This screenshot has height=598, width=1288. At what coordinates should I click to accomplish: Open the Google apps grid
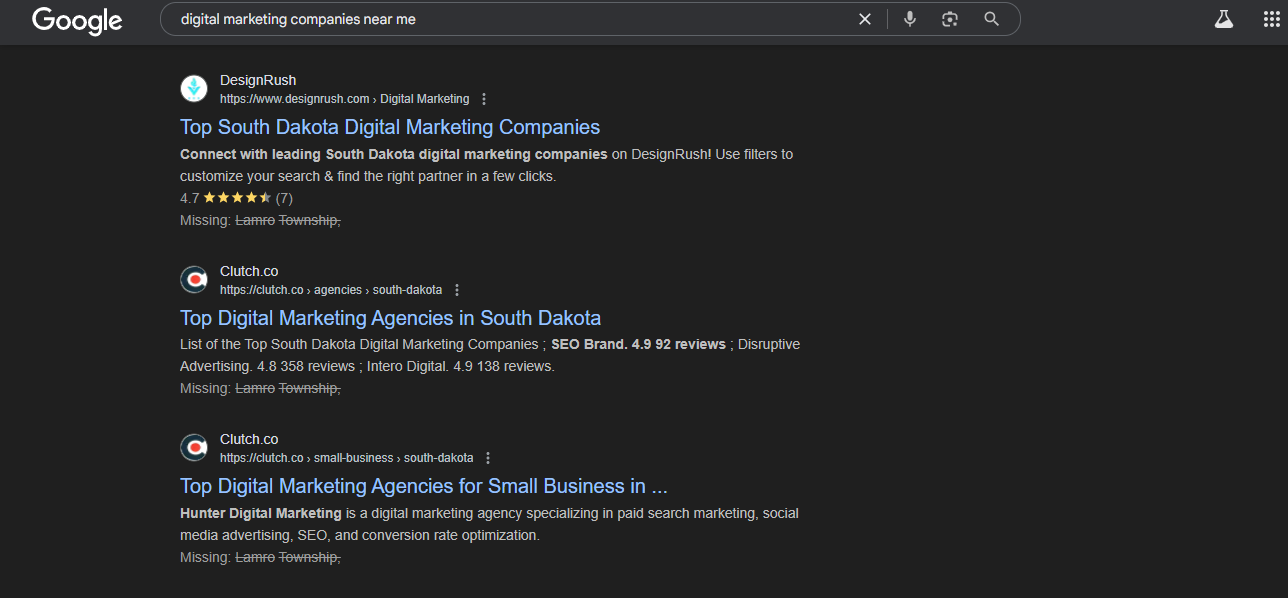(x=1272, y=19)
